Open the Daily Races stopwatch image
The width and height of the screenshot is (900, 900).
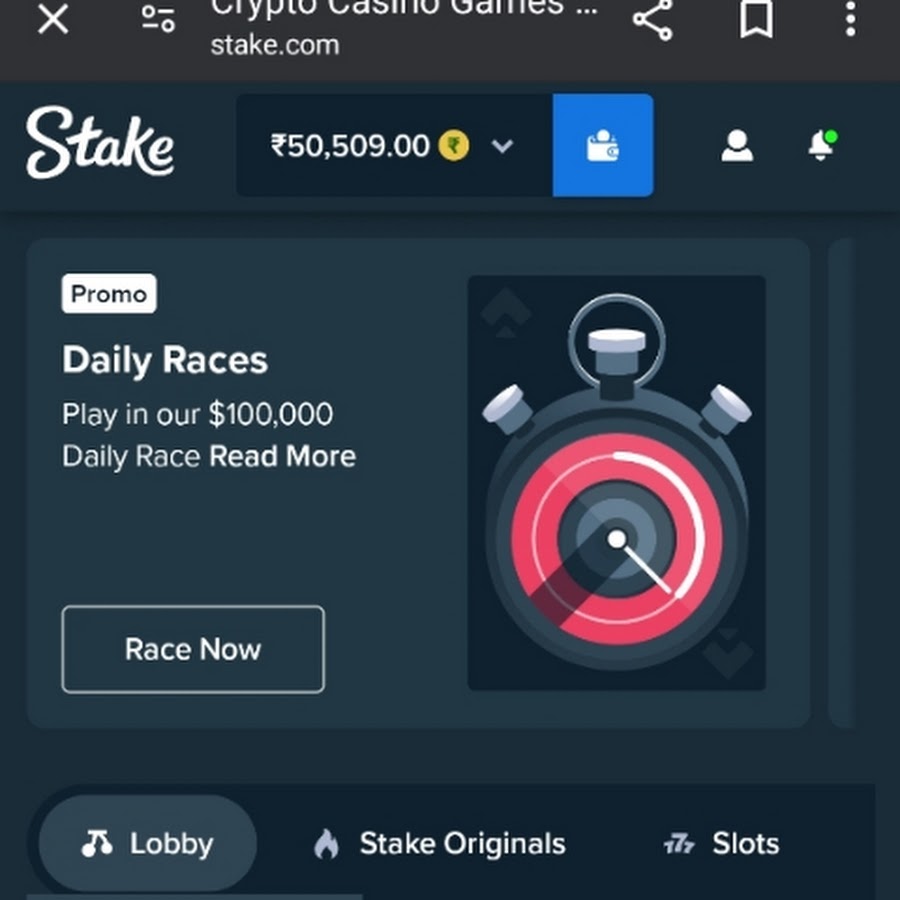[x=616, y=483]
